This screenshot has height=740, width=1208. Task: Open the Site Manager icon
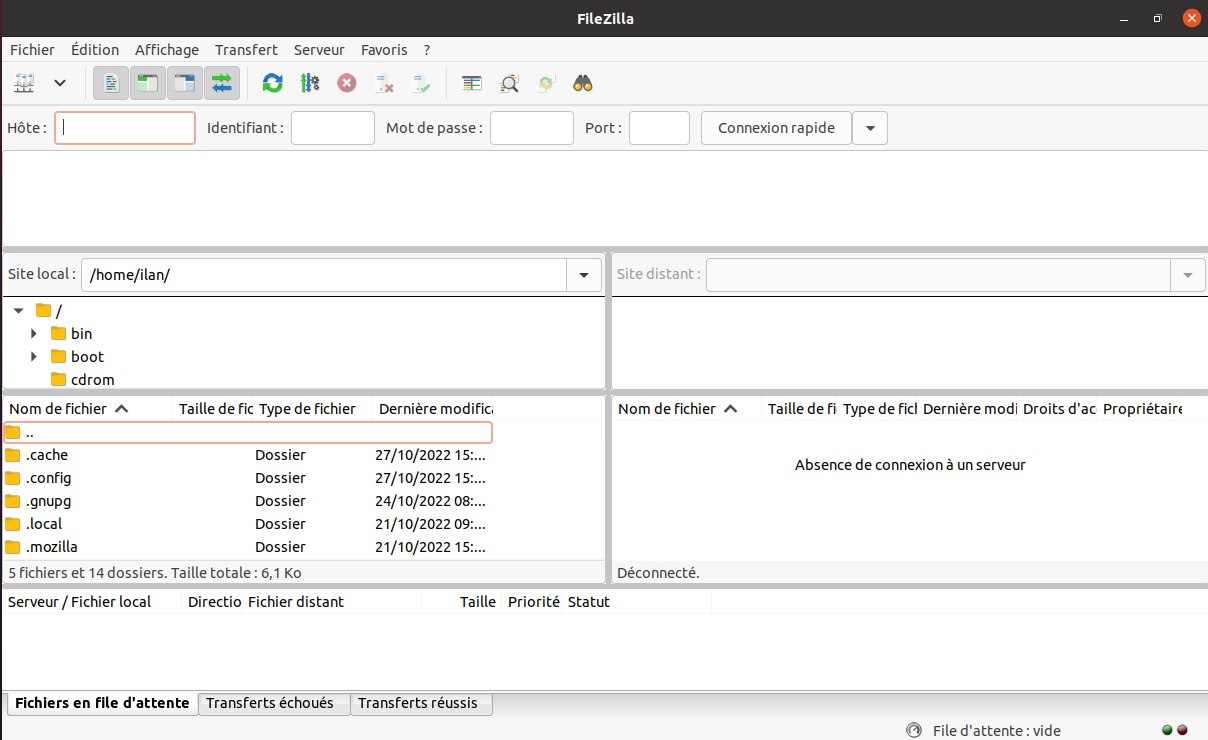[x=24, y=83]
